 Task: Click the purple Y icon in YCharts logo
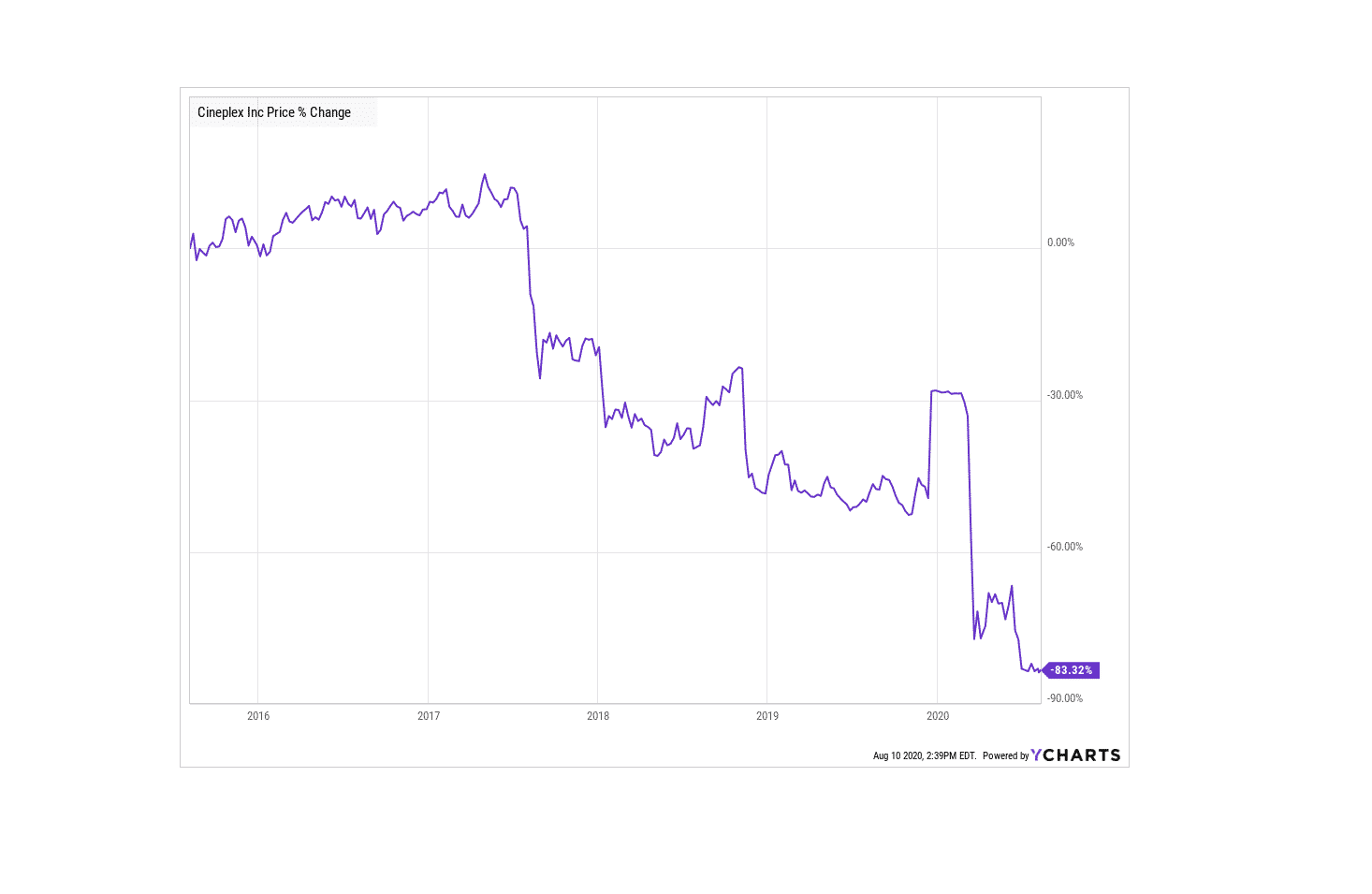(x=1036, y=755)
